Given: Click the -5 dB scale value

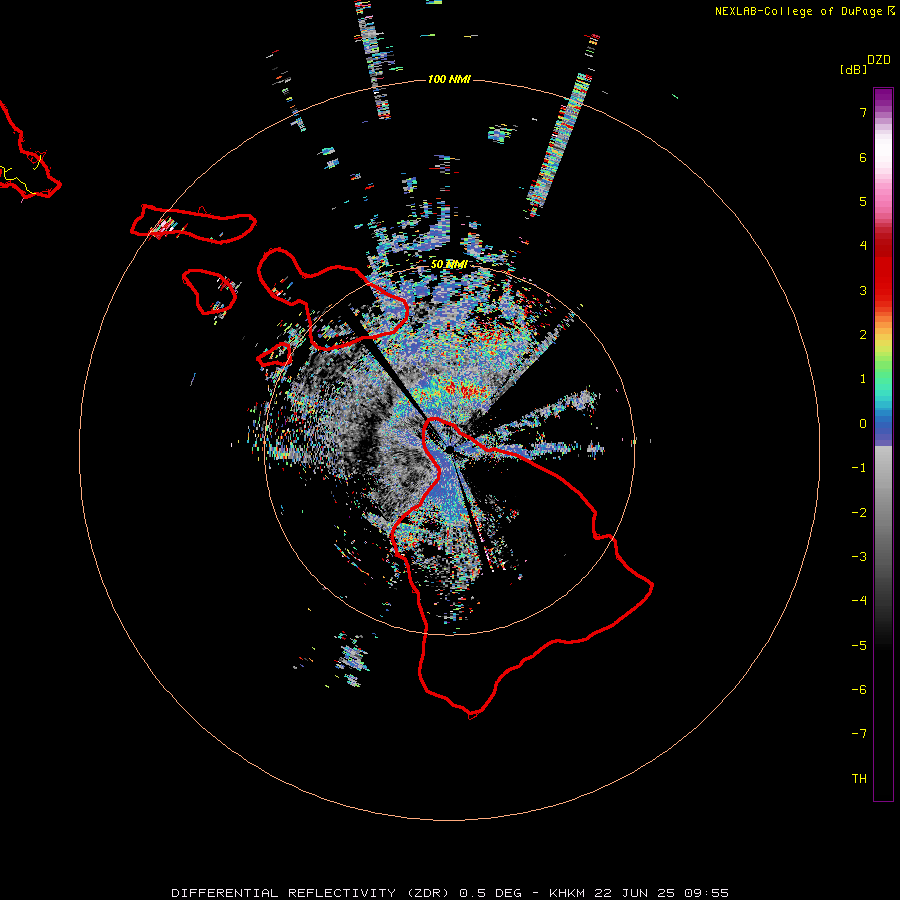Looking at the screenshot, I should [x=859, y=646].
